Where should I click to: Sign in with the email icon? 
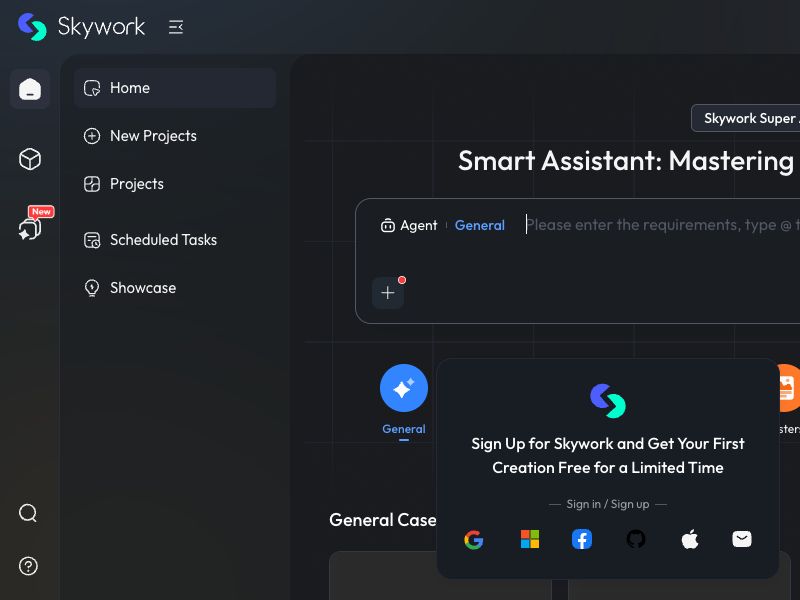(742, 539)
